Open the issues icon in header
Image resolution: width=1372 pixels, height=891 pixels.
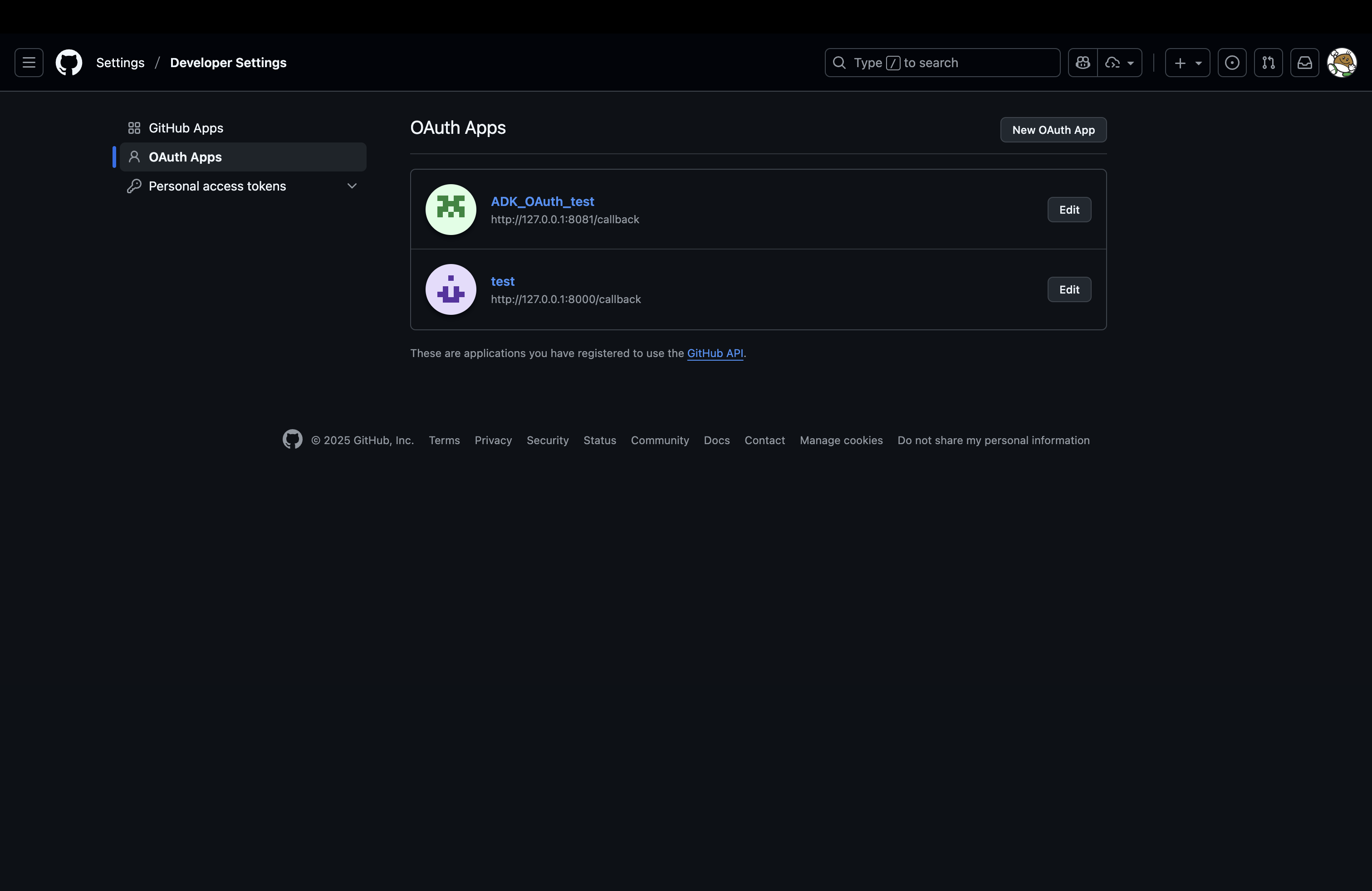click(1232, 63)
